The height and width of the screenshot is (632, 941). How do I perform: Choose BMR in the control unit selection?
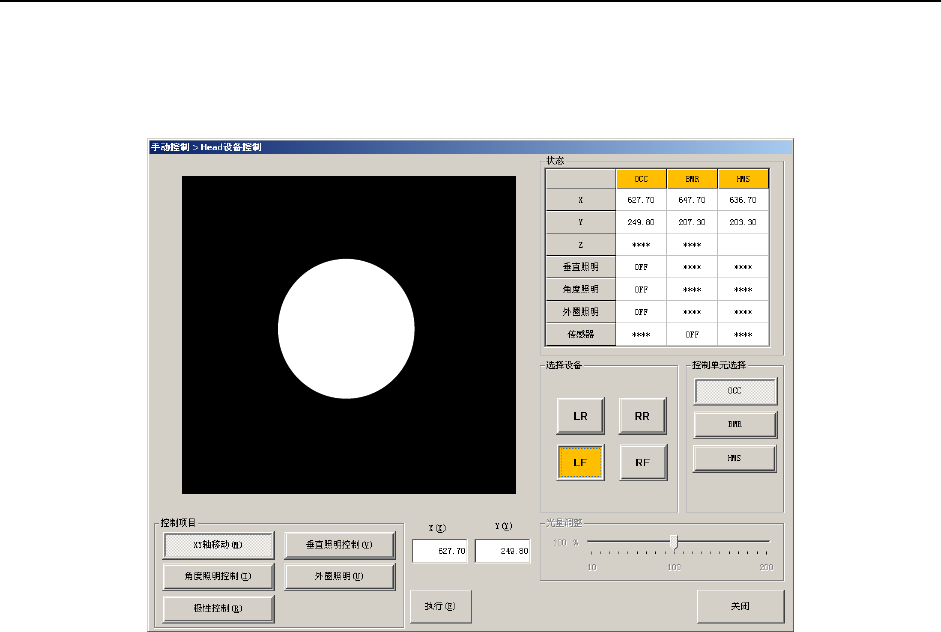coord(735,425)
